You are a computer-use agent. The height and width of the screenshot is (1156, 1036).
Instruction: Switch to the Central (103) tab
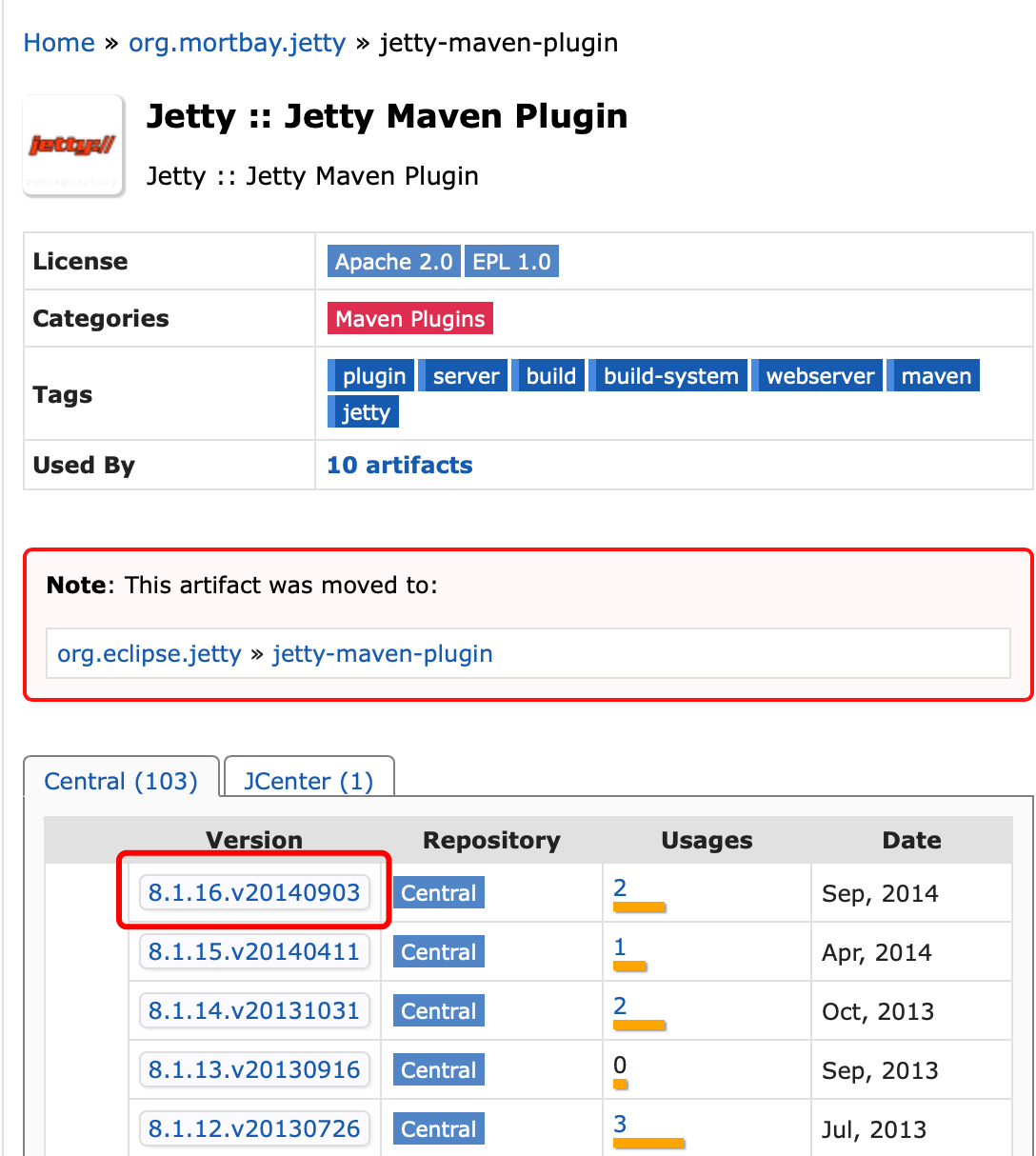pos(122,782)
